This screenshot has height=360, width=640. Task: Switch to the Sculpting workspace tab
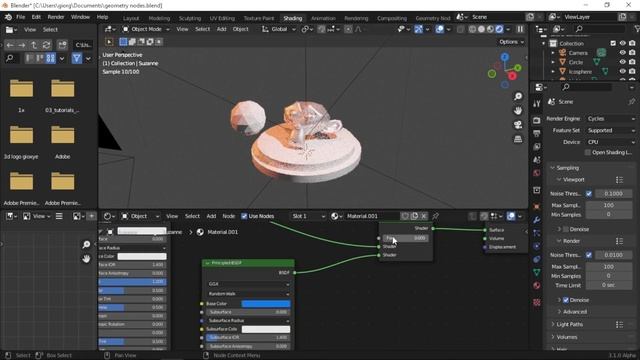(x=190, y=18)
